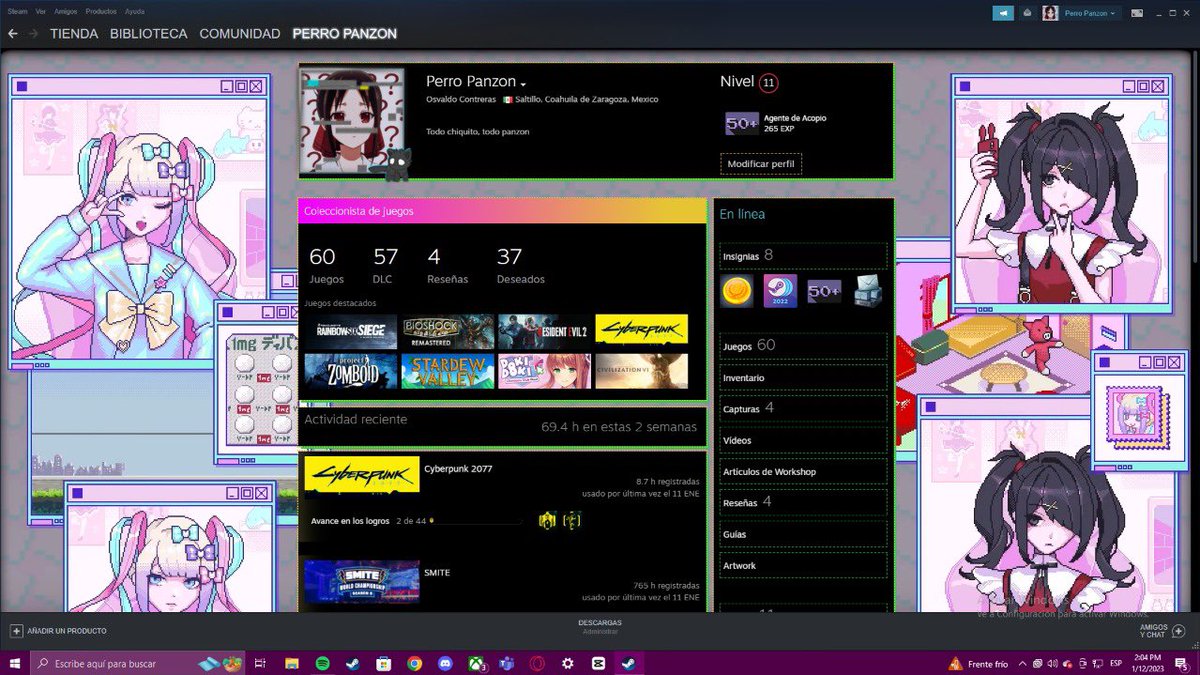
Task: Open the Reseñas sidebar link
Action: coord(803,502)
